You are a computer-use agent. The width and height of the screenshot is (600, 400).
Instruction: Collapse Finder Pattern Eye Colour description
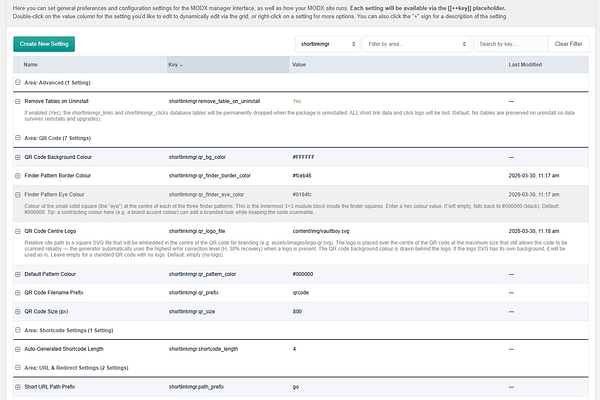[18, 194]
